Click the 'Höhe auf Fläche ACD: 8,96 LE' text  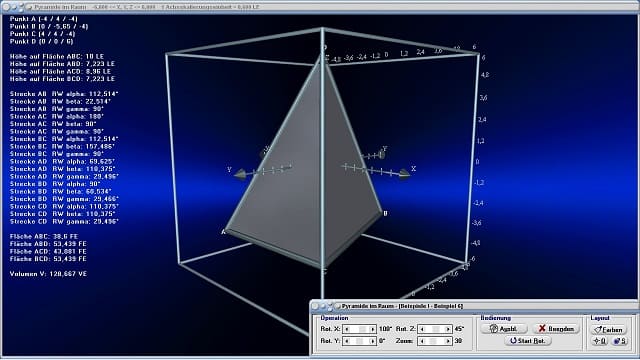60,71
